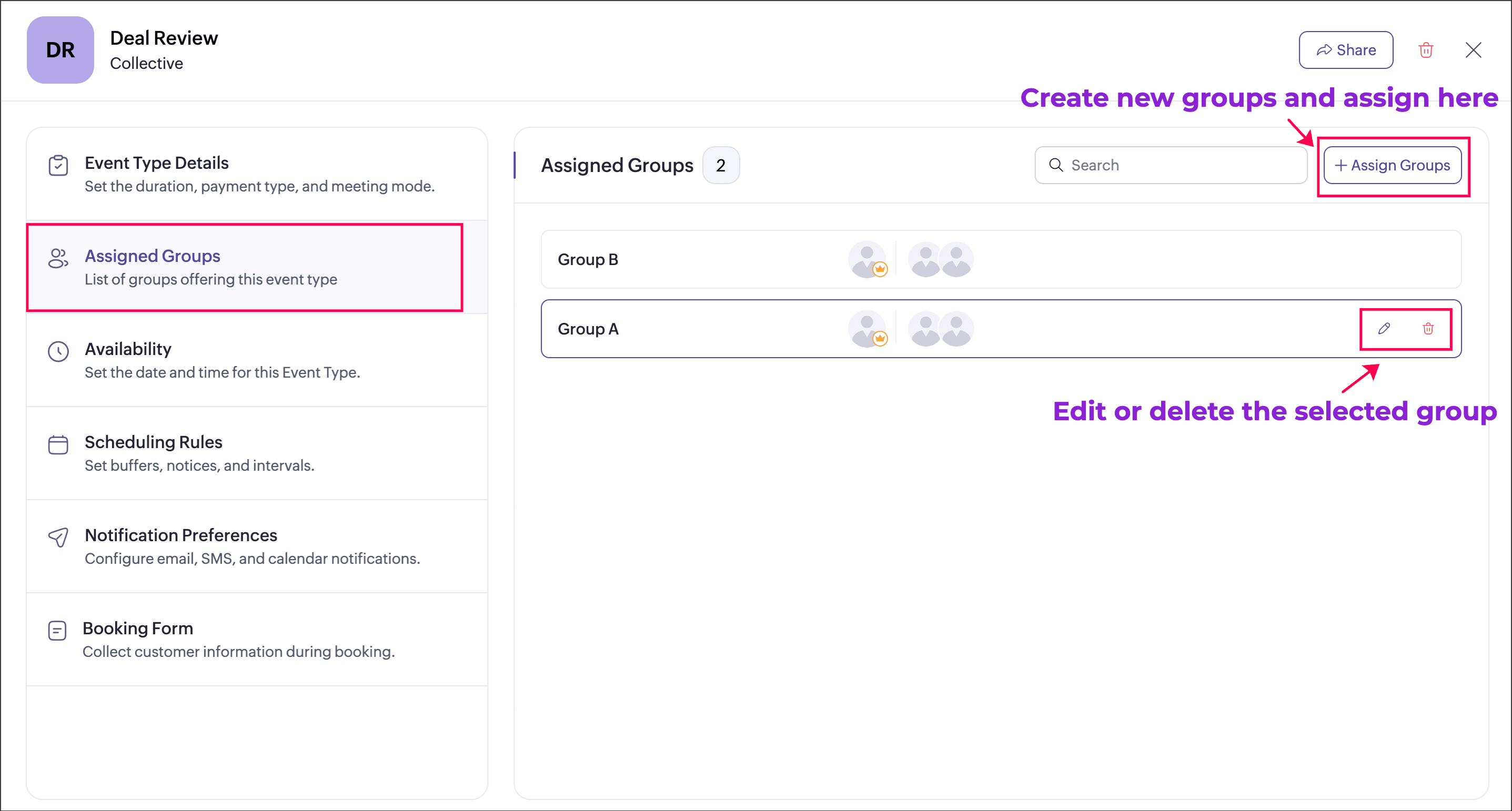This screenshot has height=811, width=1512.
Task: Click the Booking Form icon
Action: click(x=57, y=631)
